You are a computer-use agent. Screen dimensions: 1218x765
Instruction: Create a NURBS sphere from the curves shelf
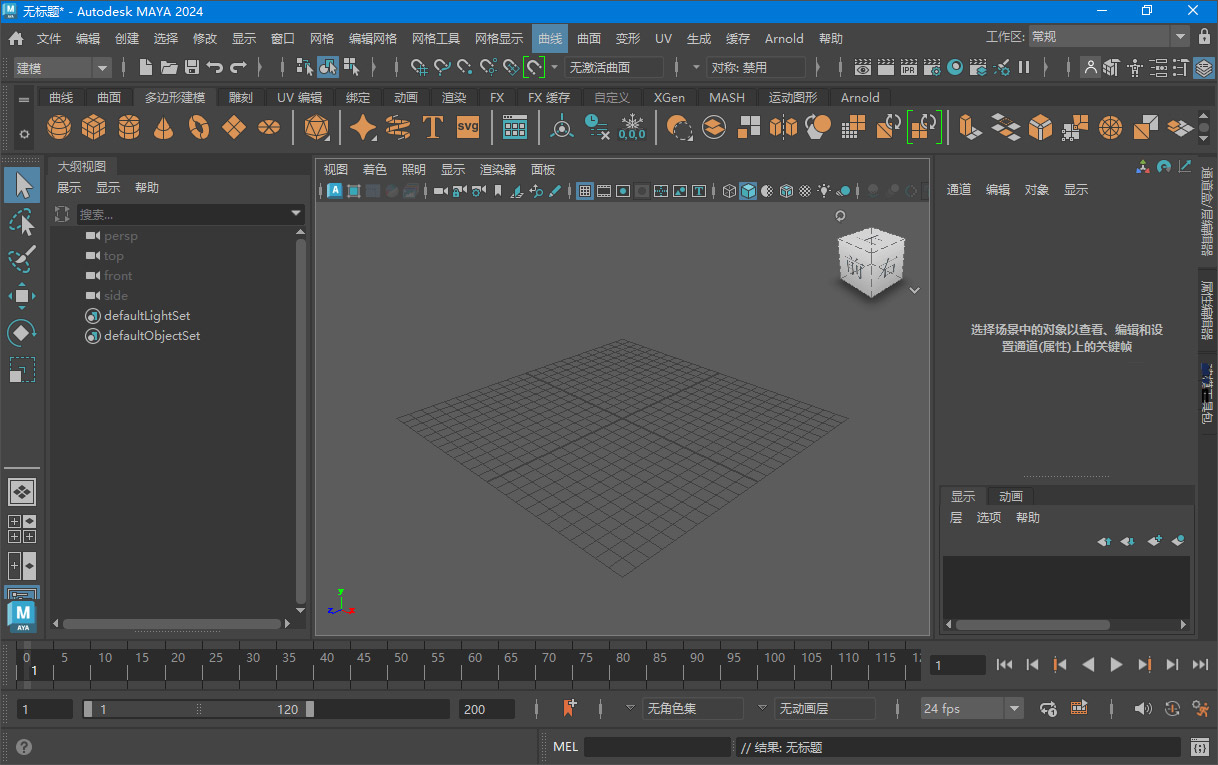[59, 127]
